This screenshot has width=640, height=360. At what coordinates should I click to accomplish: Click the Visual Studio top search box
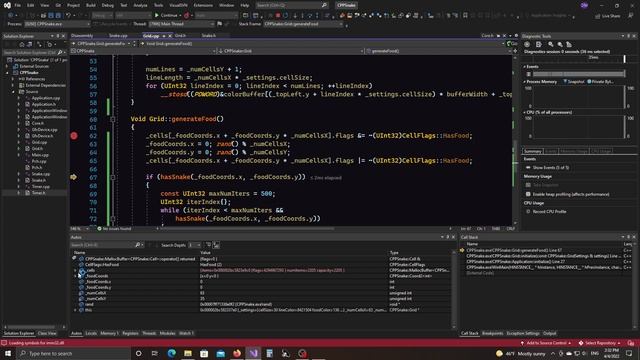click(x=292, y=5)
